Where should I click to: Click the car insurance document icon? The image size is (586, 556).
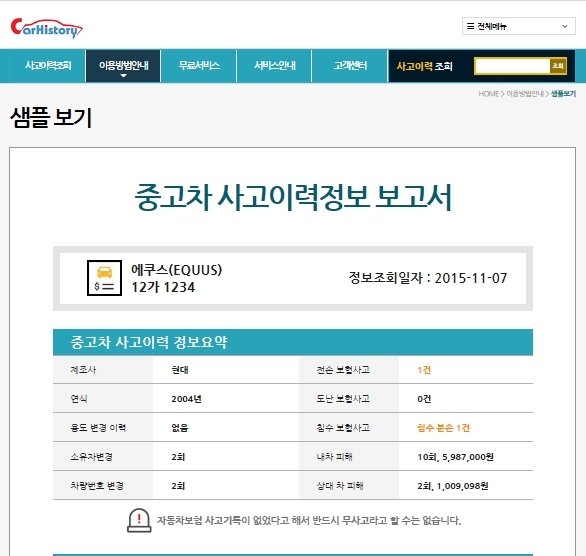[x=104, y=278]
